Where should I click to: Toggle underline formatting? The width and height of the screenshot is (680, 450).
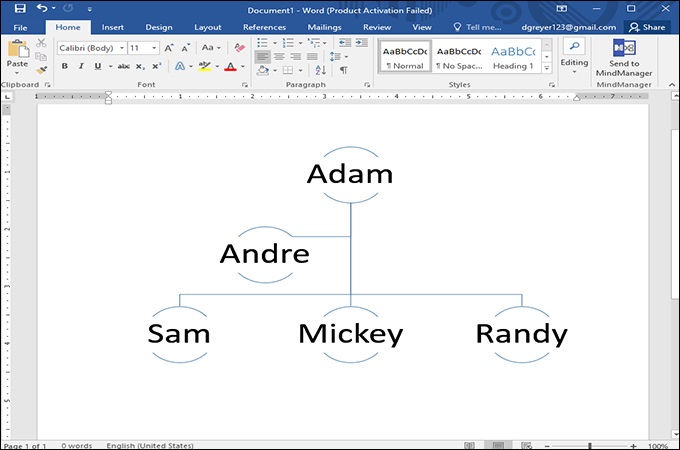[98, 66]
